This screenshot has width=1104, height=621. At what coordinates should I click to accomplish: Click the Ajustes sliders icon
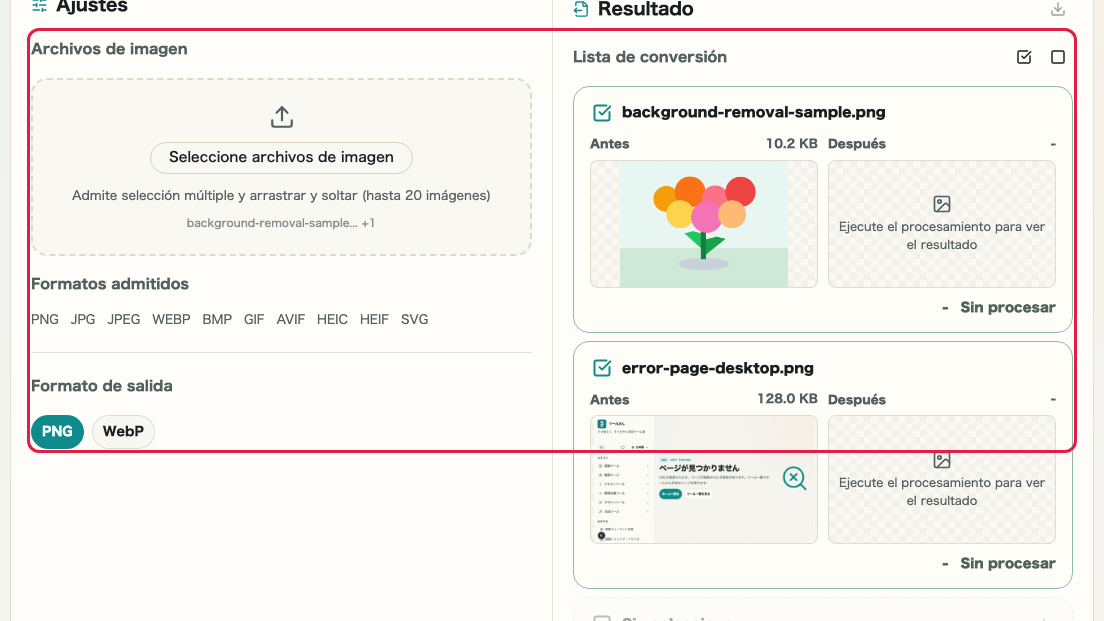tap(39, 6)
